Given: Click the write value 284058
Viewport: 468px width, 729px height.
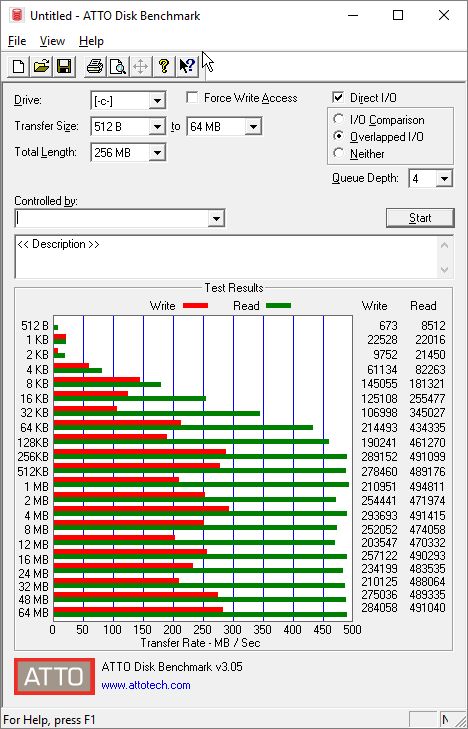Looking at the screenshot, I should [x=380, y=608].
